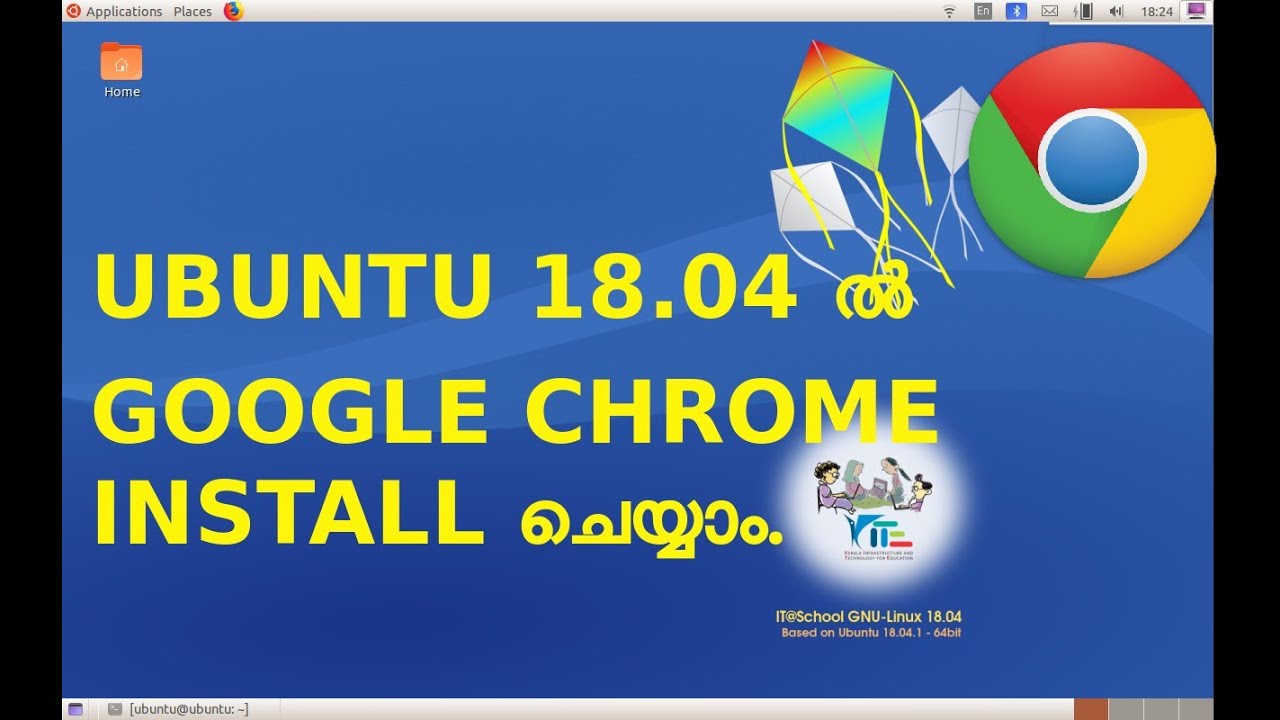Open the Applications menu

tap(124, 11)
